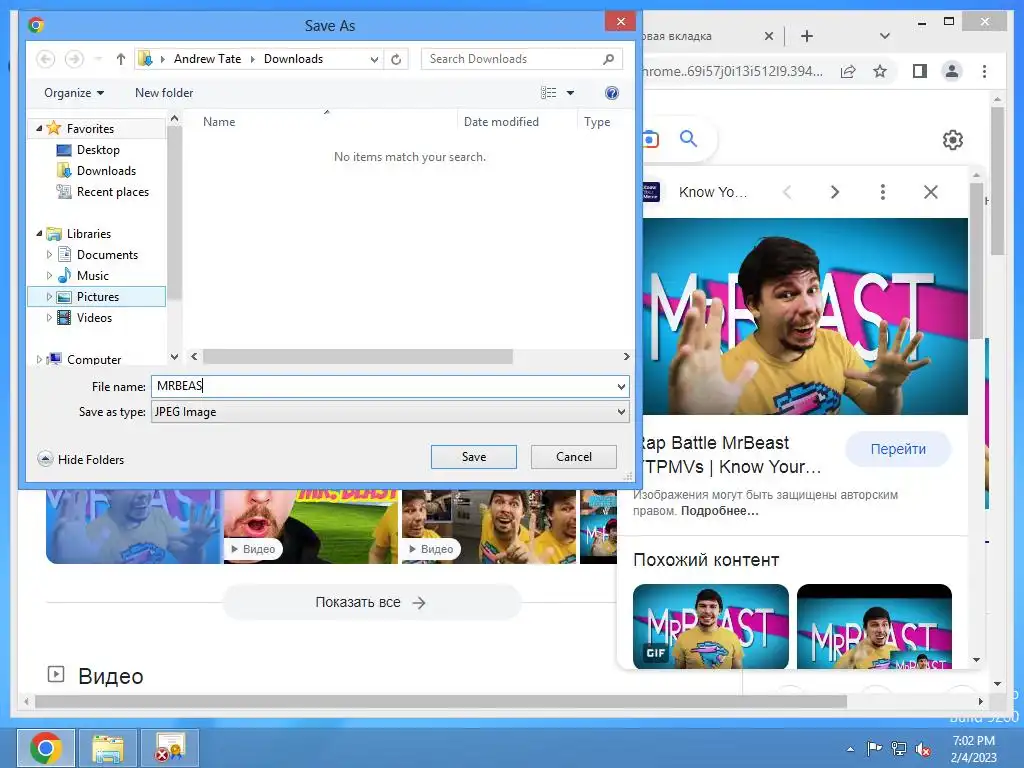Select the Music library
The width and height of the screenshot is (1024, 768).
coord(93,276)
